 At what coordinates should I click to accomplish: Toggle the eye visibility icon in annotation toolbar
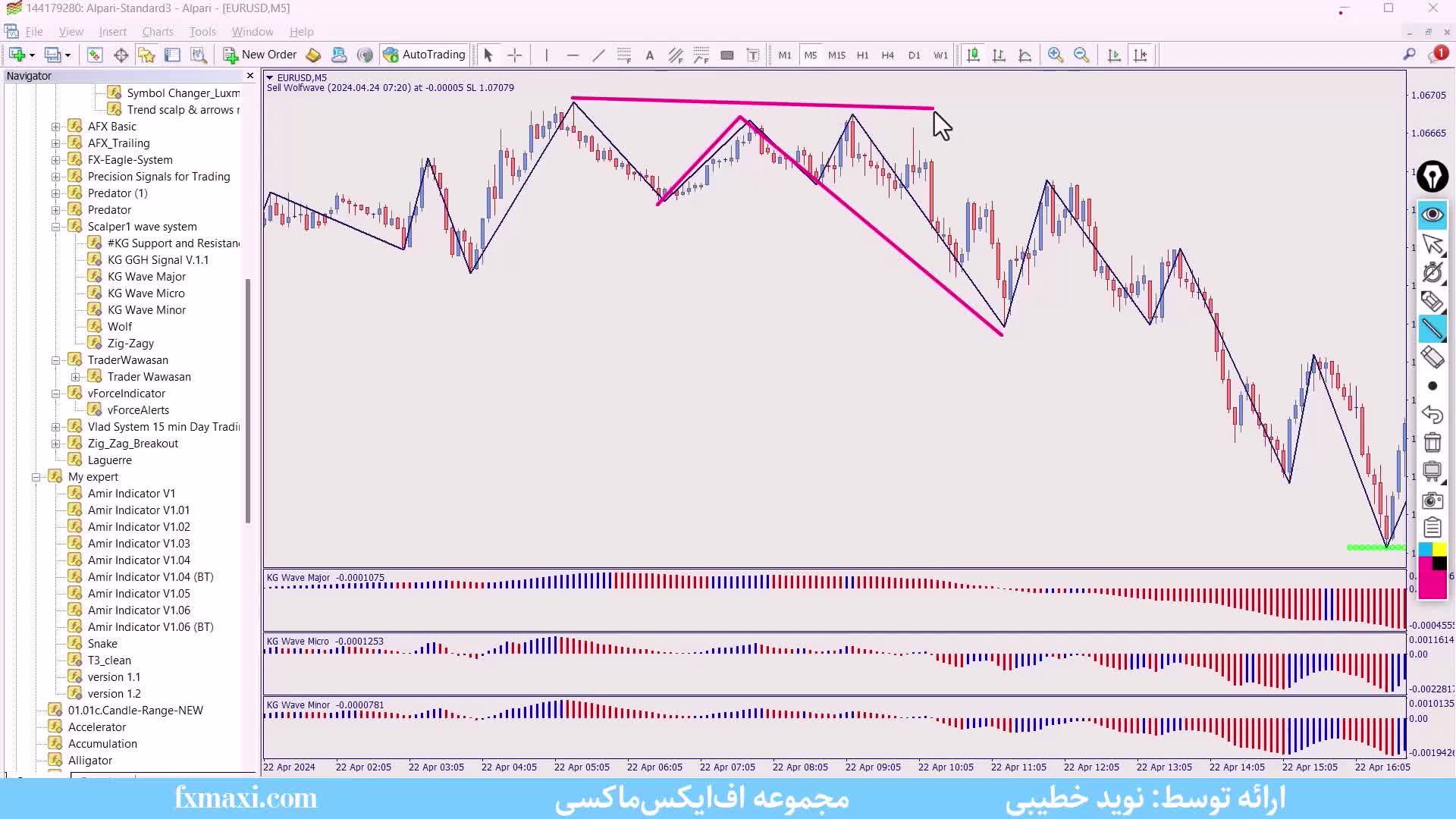tap(1432, 215)
